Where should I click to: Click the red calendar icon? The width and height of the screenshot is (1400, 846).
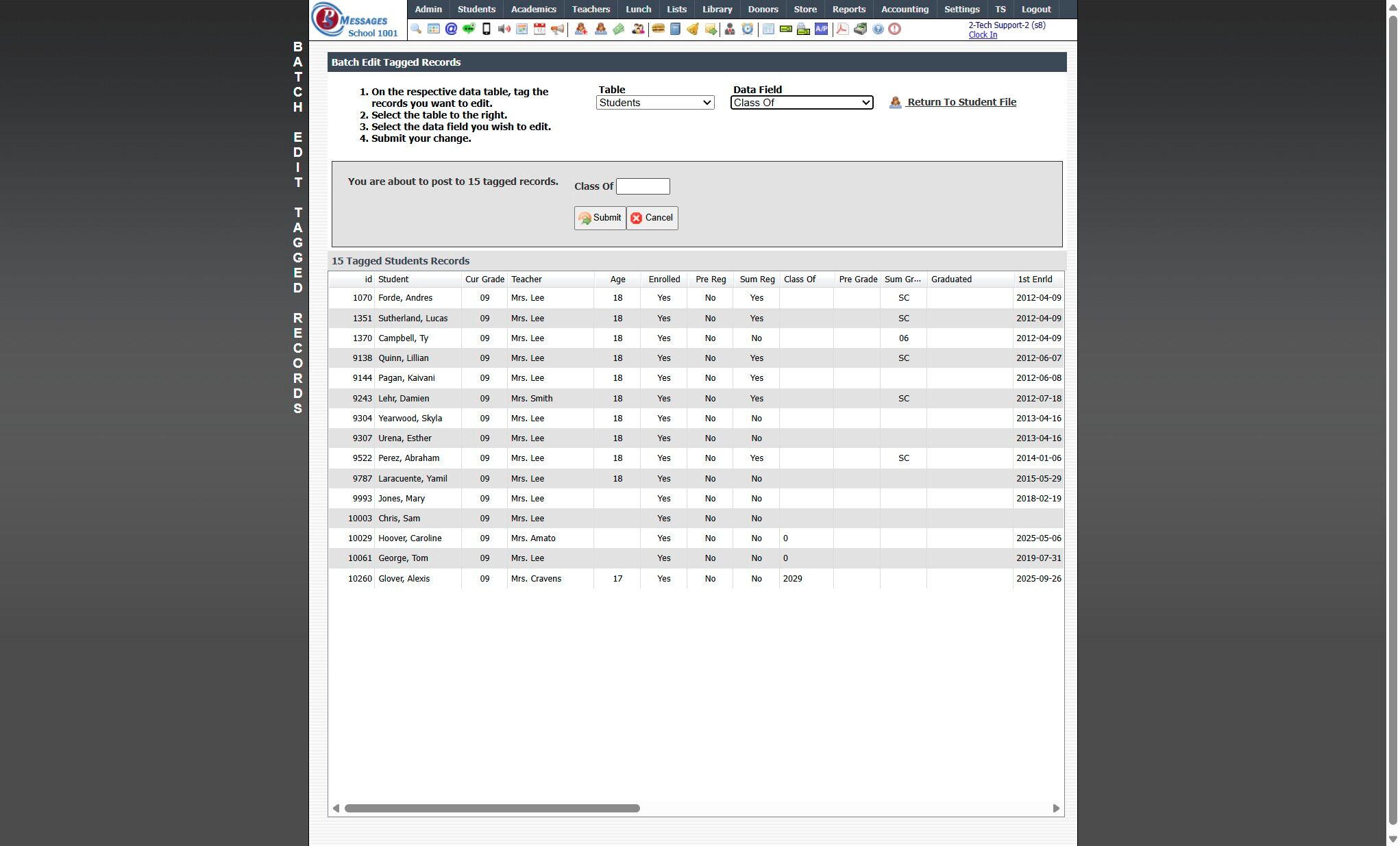(x=540, y=29)
